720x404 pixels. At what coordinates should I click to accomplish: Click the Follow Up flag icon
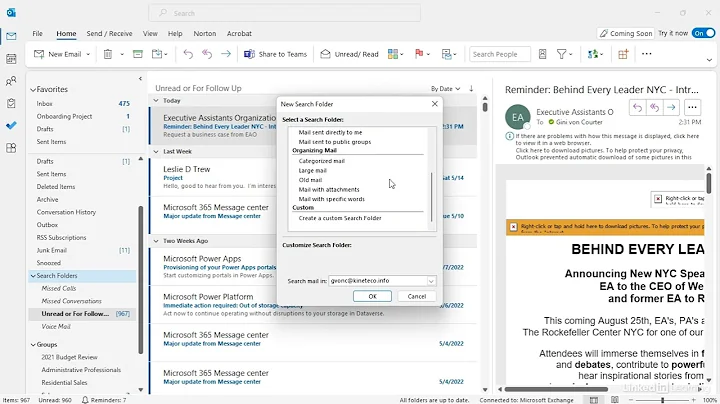419,54
